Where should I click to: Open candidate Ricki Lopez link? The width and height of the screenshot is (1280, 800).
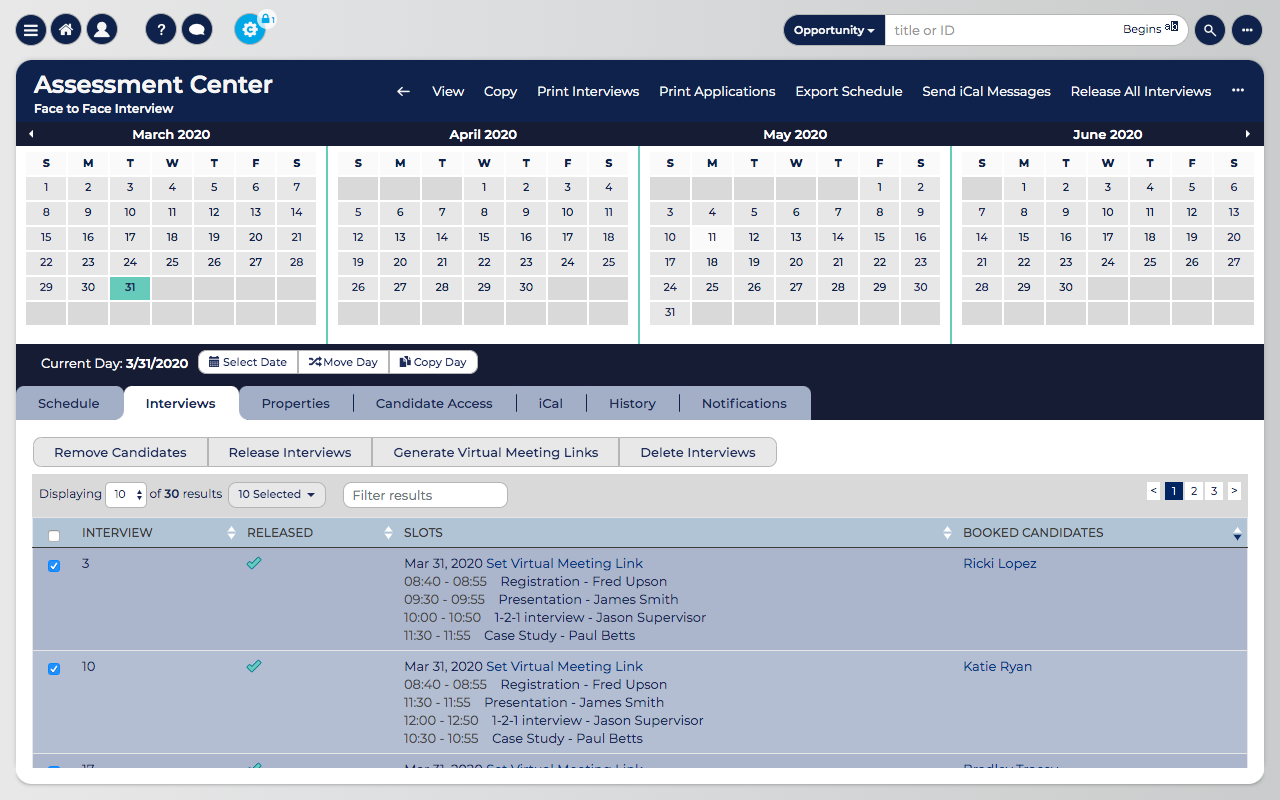[1000, 563]
